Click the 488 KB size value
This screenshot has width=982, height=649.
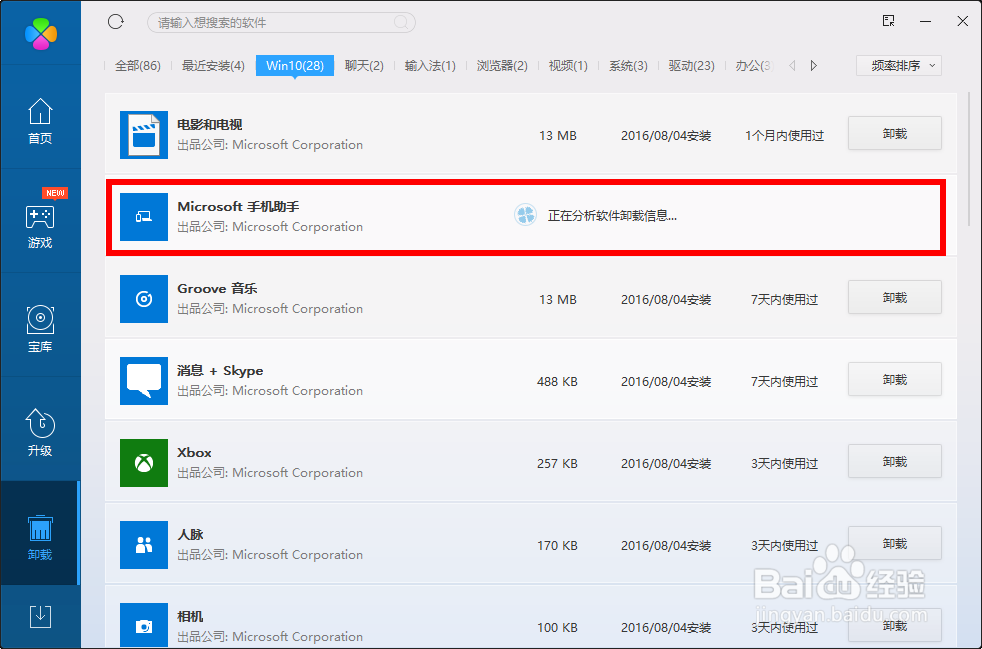[x=557, y=382]
